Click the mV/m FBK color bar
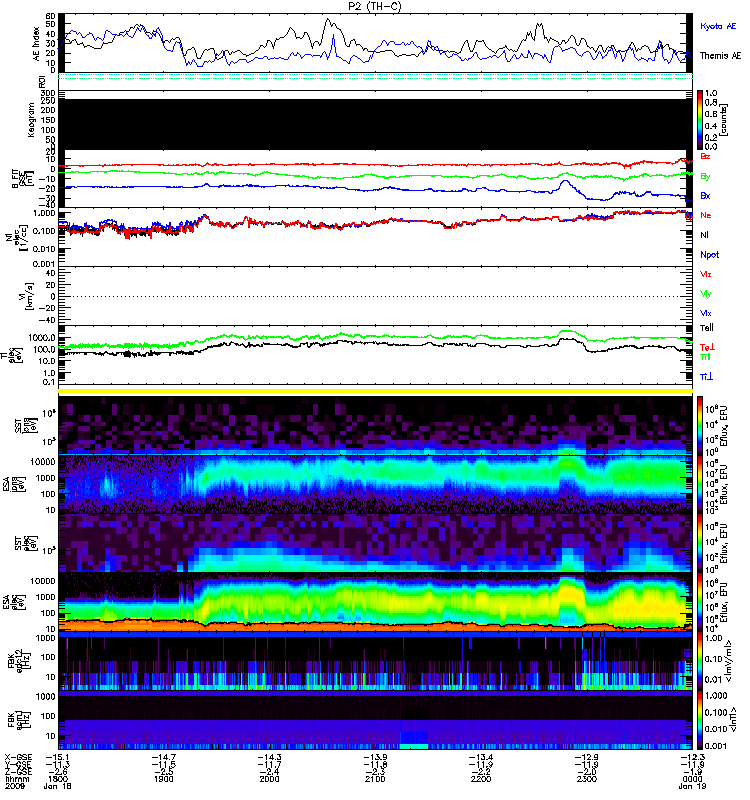The image size is (750, 800). click(700, 661)
